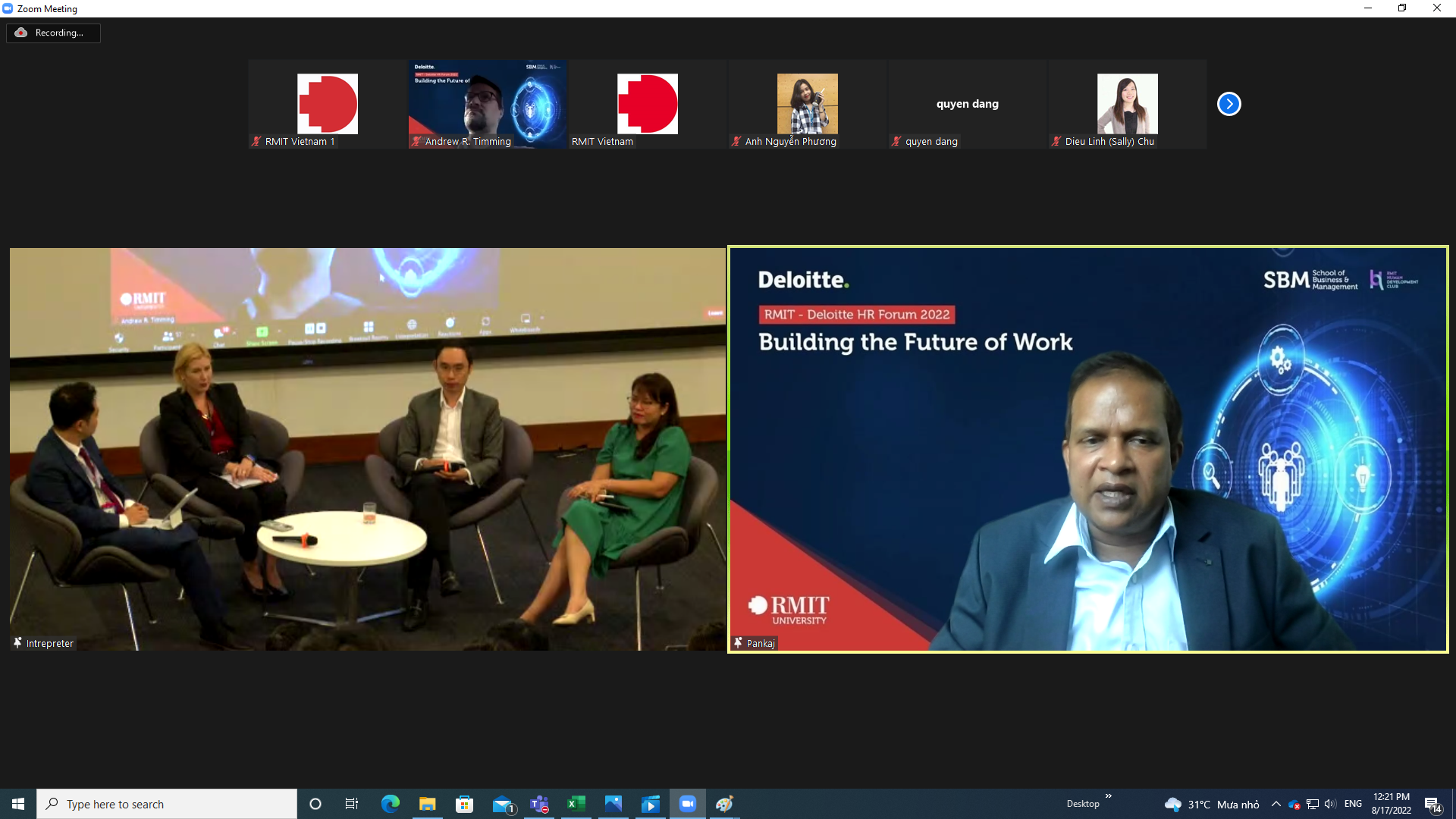The width and height of the screenshot is (1456, 819).
Task: Click the pin icon beside Intrepreter label
Action: pos(18,643)
